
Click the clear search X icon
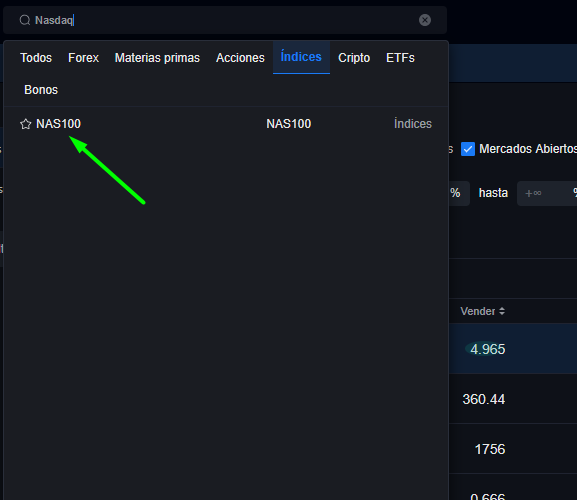coord(425,20)
